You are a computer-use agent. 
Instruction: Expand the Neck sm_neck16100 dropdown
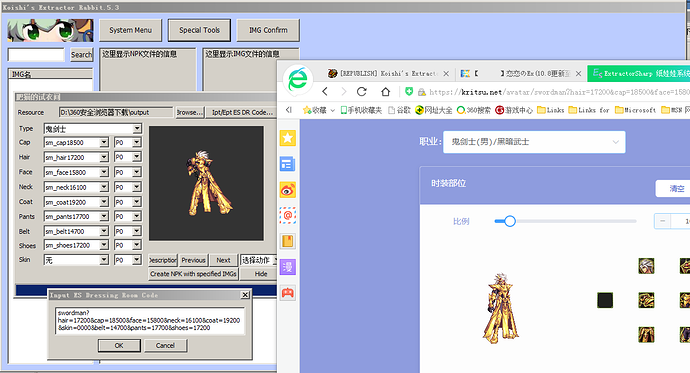pyautogui.click(x=104, y=187)
